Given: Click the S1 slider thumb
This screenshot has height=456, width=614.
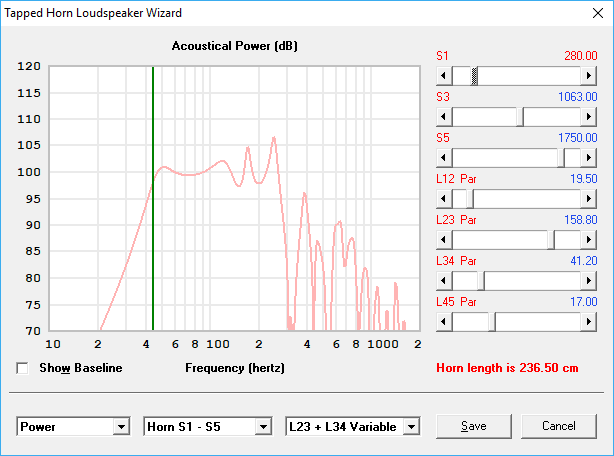Looking at the screenshot, I should [x=474, y=76].
